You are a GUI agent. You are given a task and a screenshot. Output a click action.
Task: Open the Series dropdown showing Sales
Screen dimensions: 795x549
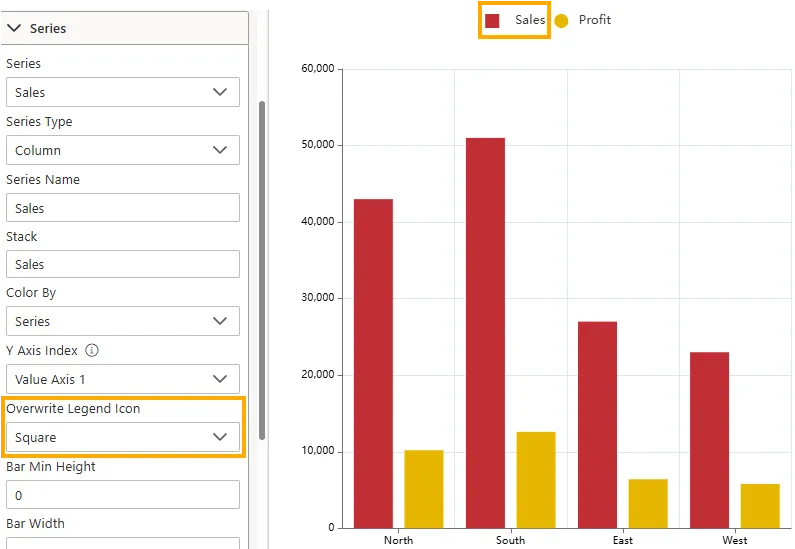point(122,92)
